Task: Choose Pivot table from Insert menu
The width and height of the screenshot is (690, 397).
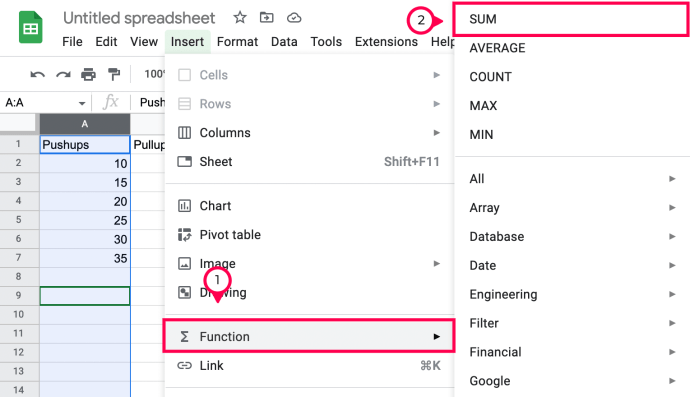Action: (x=309, y=235)
